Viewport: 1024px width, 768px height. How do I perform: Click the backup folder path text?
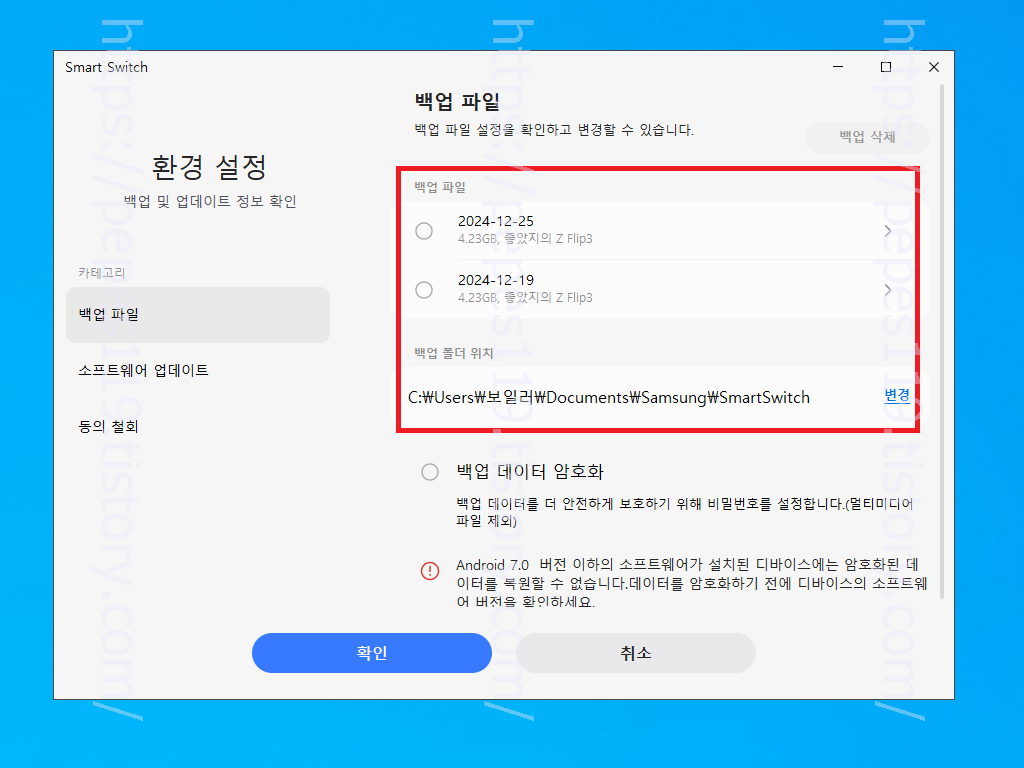tap(609, 397)
